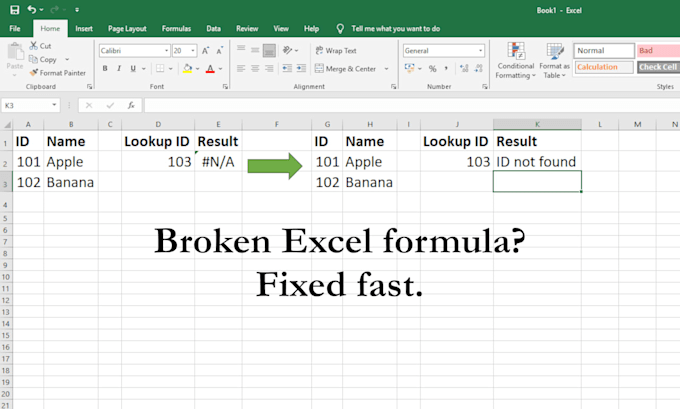The image size is (680, 409).
Task: Switch to the View tab
Action: pyautogui.click(x=281, y=29)
